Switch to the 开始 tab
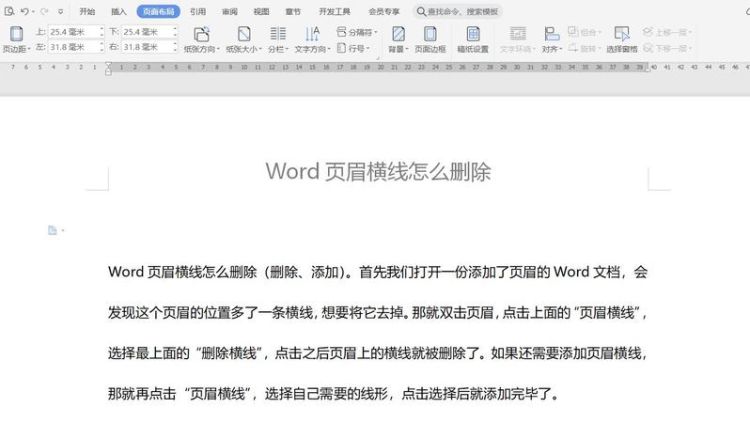750x423 pixels. coord(87,11)
